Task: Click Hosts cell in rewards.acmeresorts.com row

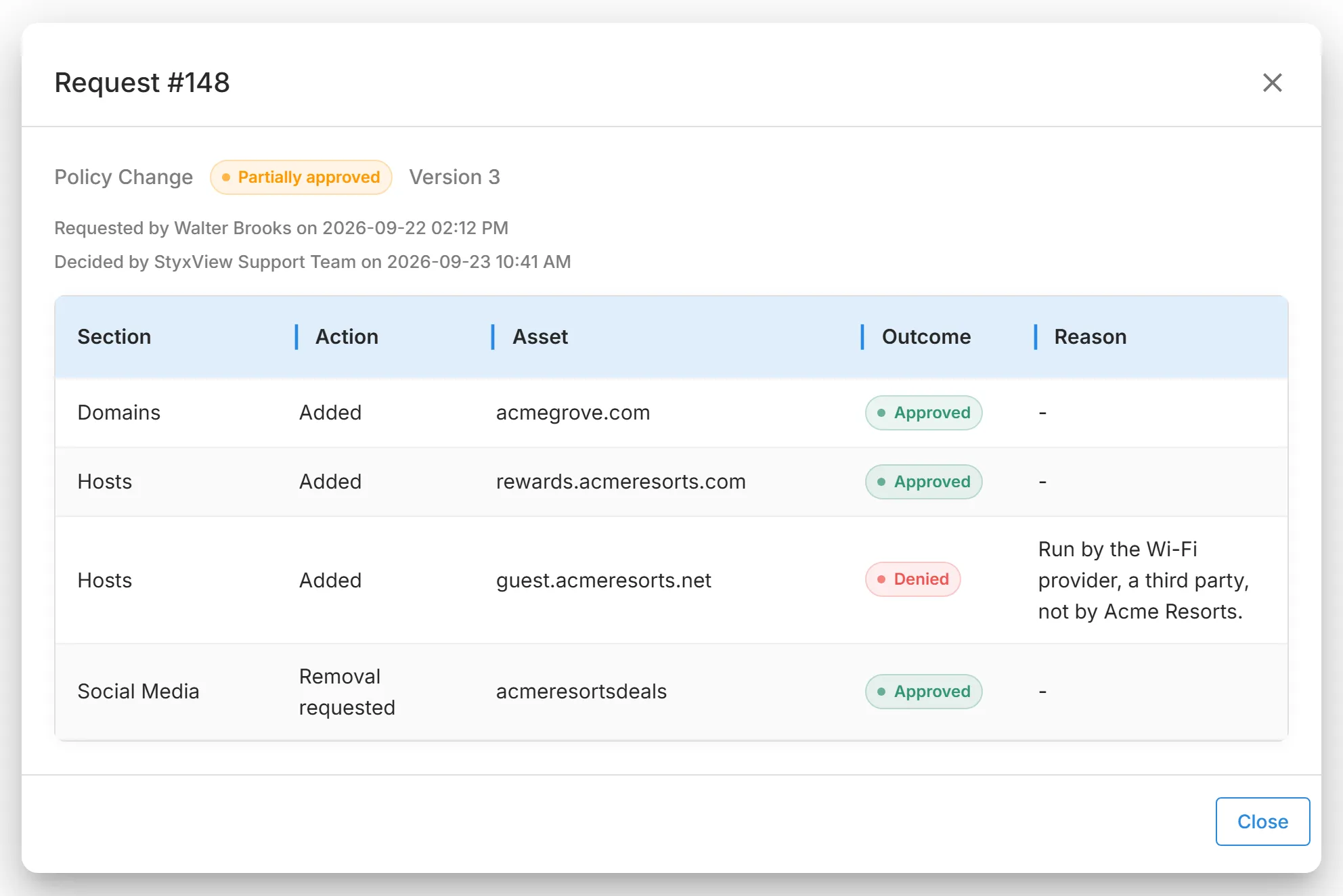Action: coord(104,482)
